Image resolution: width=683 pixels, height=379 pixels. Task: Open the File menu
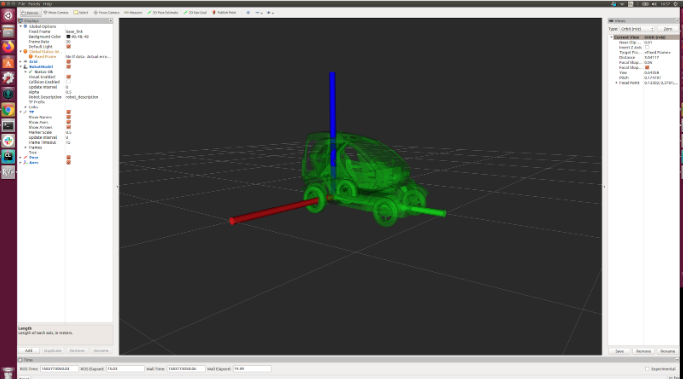[22, 4]
